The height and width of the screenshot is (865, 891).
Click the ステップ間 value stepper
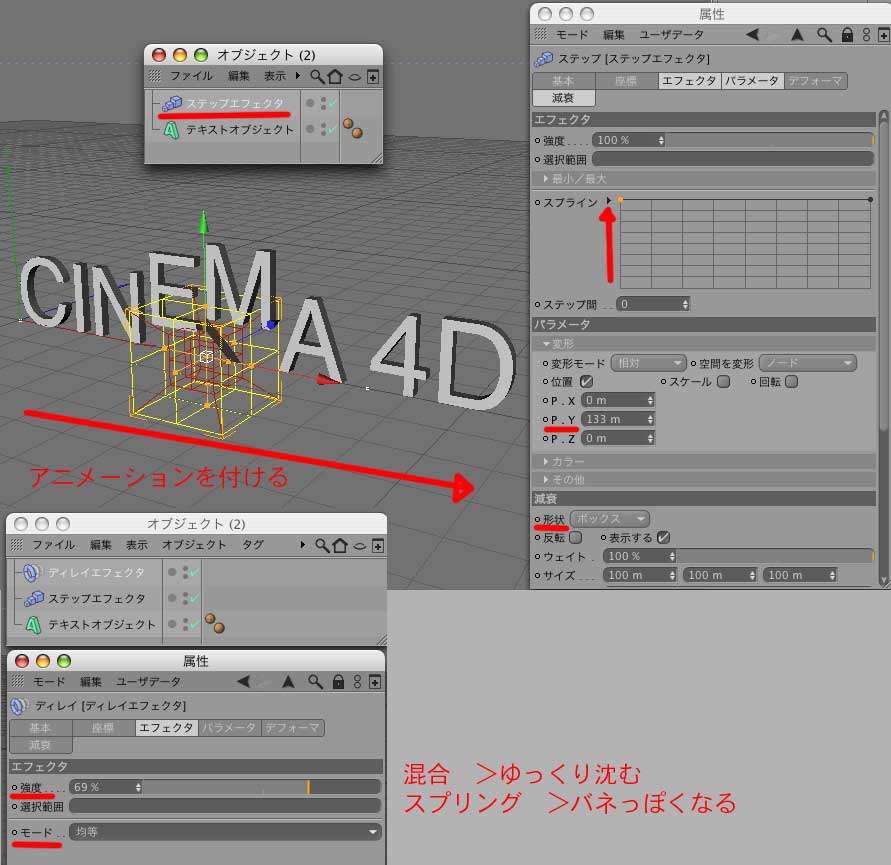(x=685, y=304)
